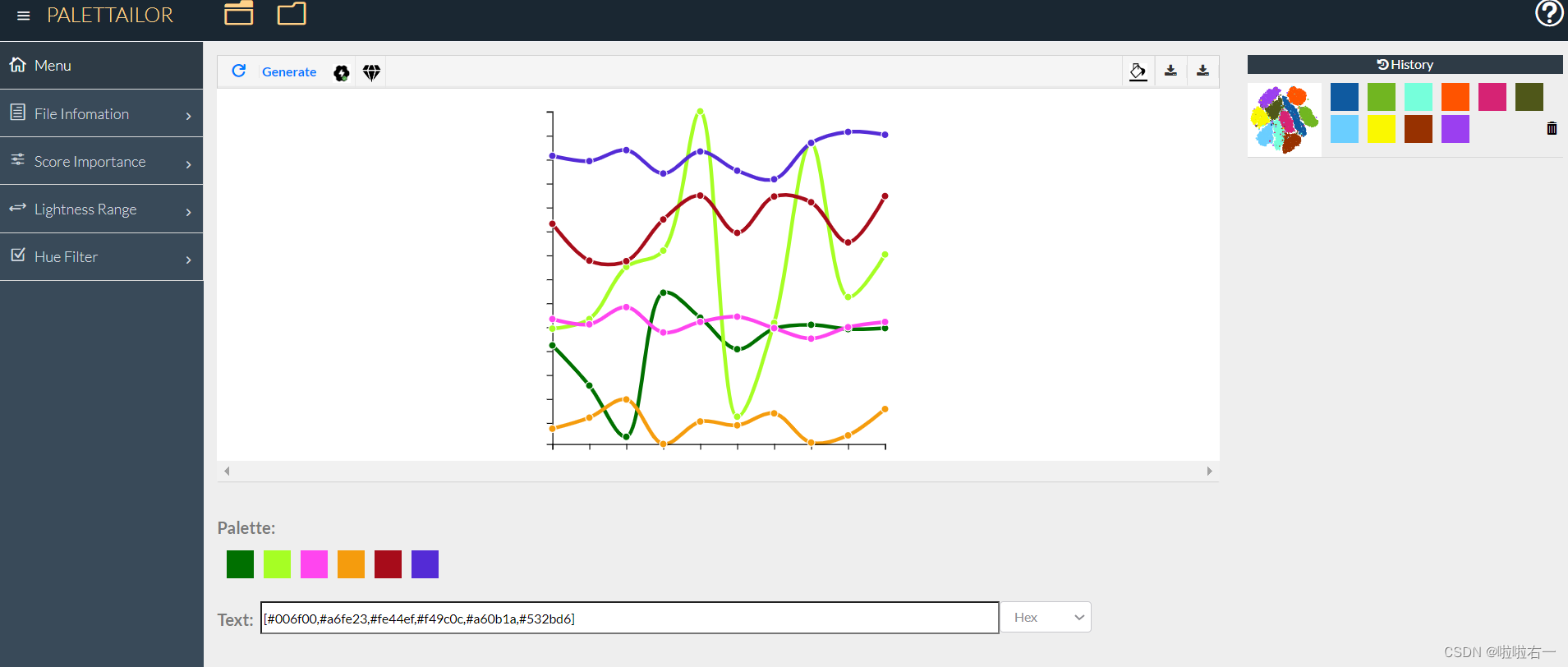Pick the orange History swatch
Screen dimensions: 1568x667
tap(1455, 97)
